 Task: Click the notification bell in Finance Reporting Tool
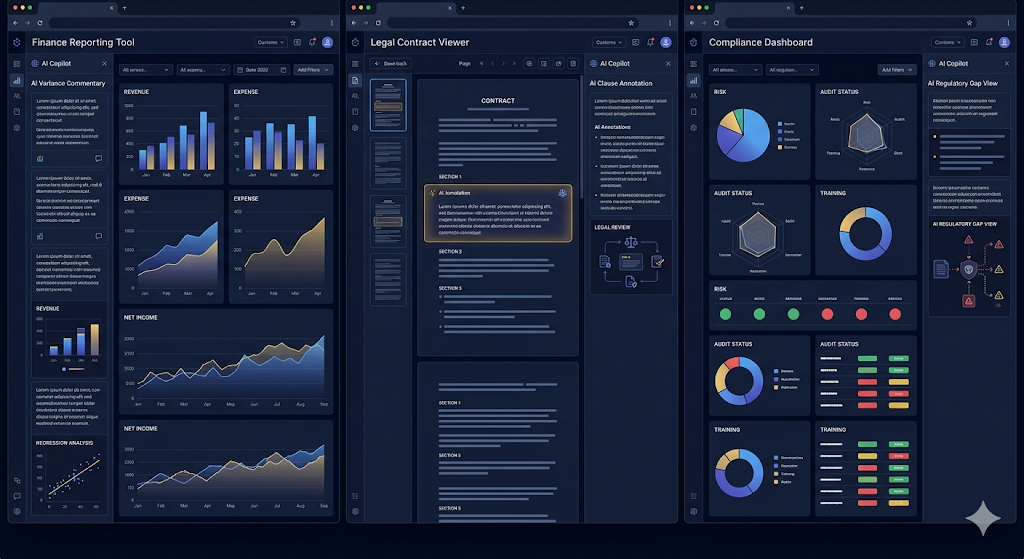click(312, 42)
